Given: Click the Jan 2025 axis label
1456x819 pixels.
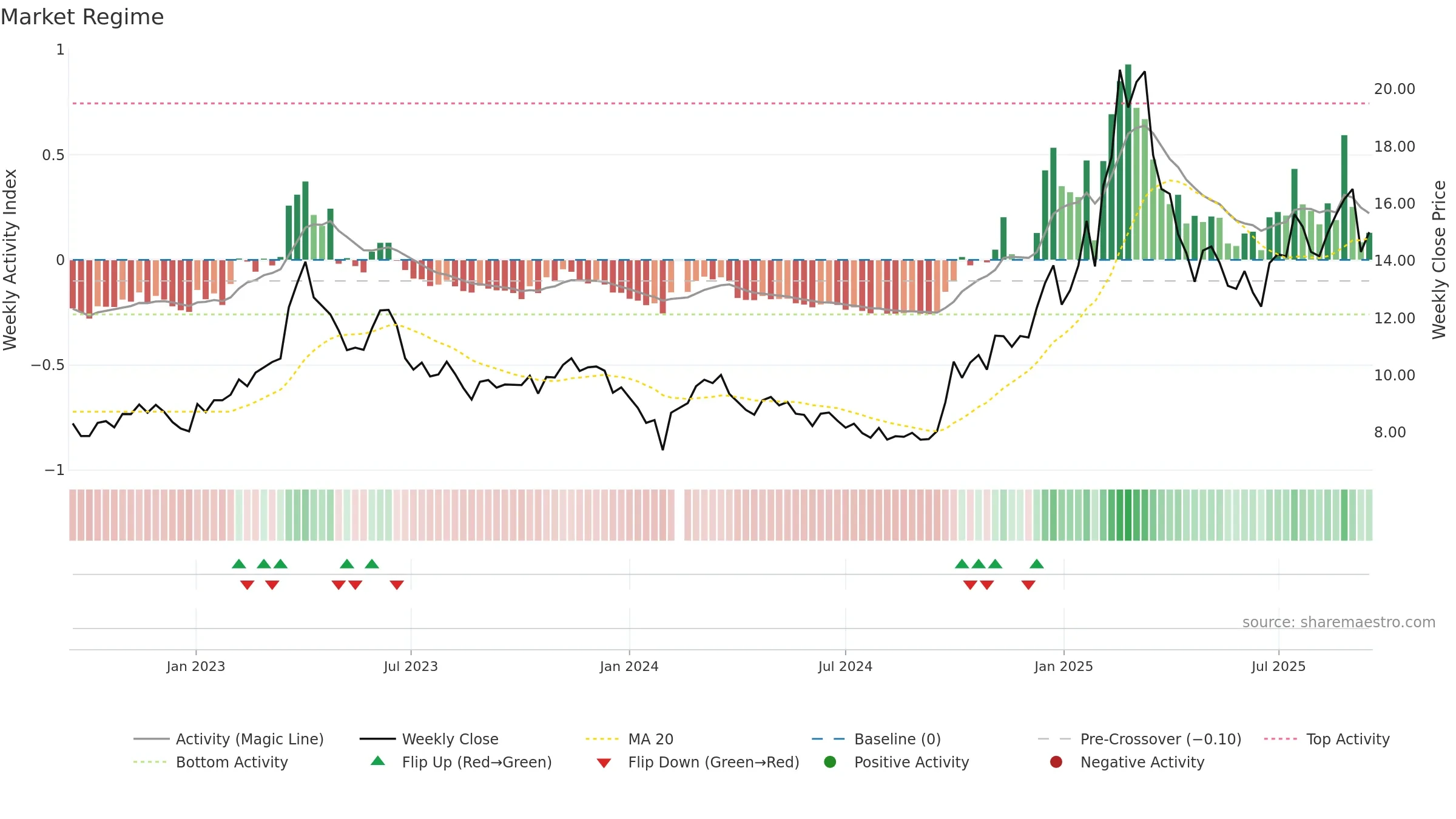Looking at the screenshot, I should coord(1063,666).
